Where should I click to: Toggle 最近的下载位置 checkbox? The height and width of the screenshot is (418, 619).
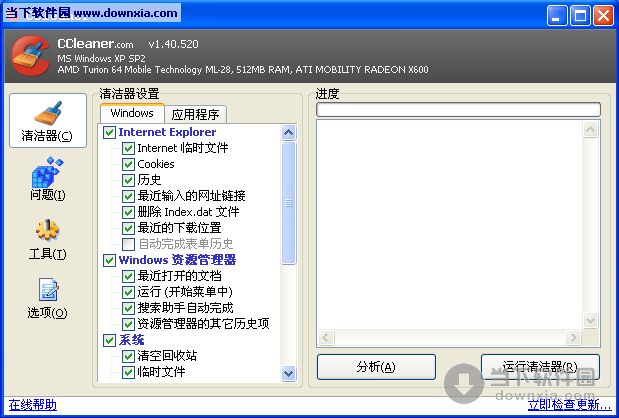coord(128,228)
